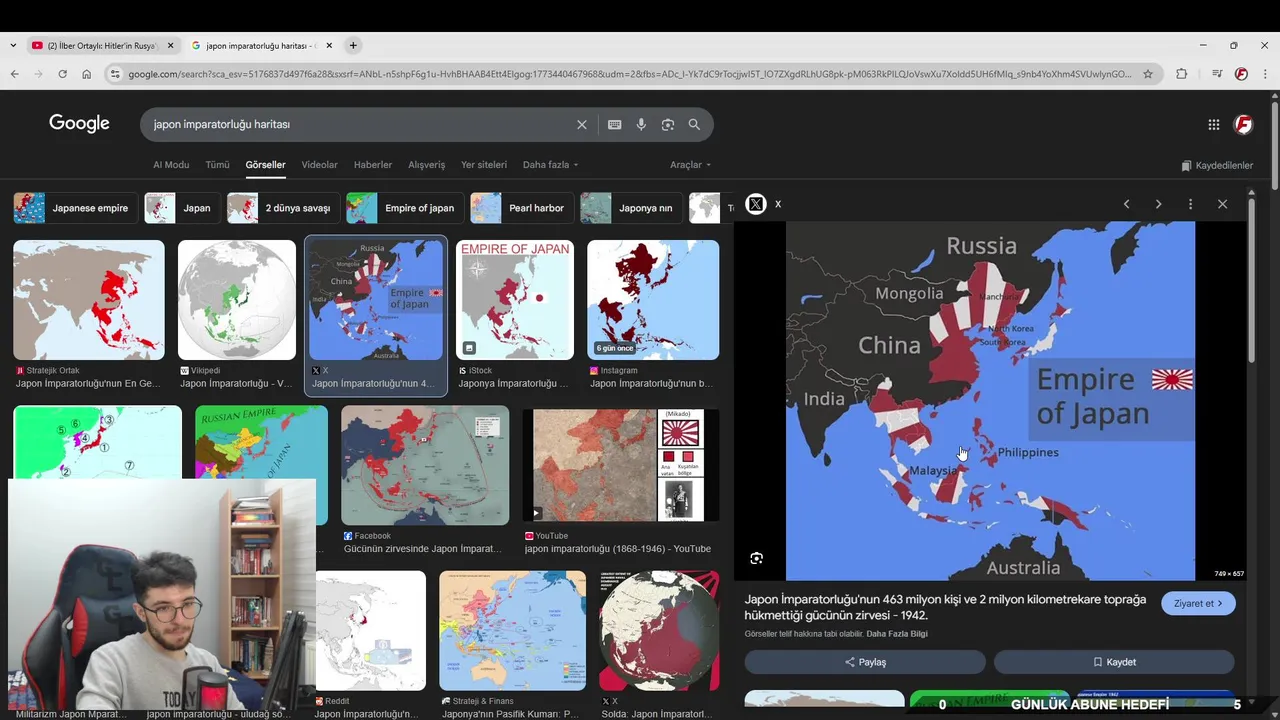Start voice search with microphone icon

click(x=641, y=125)
